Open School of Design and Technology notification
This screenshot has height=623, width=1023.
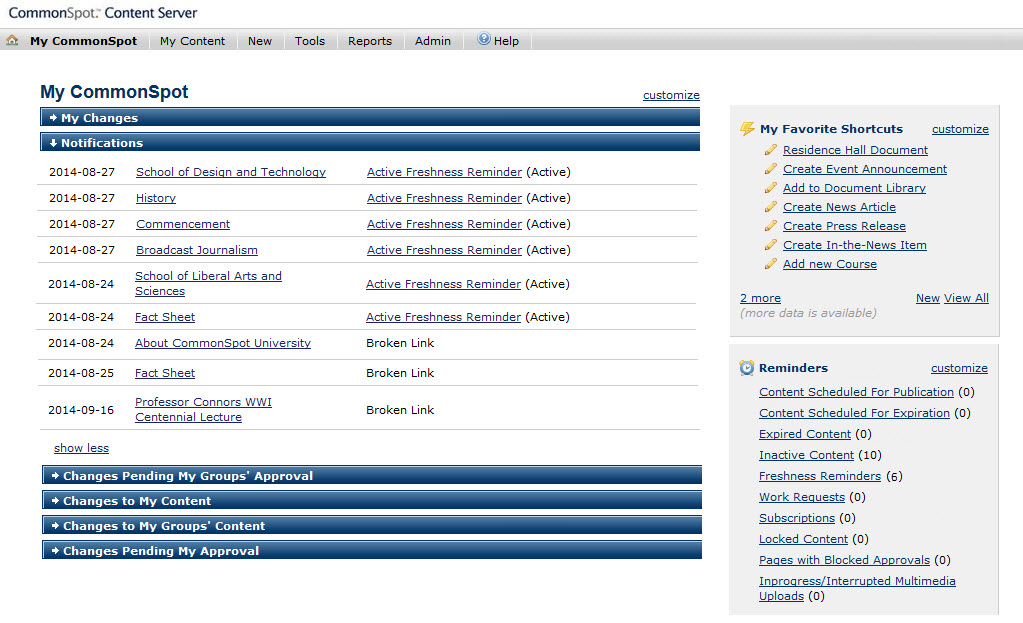point(231,172)
